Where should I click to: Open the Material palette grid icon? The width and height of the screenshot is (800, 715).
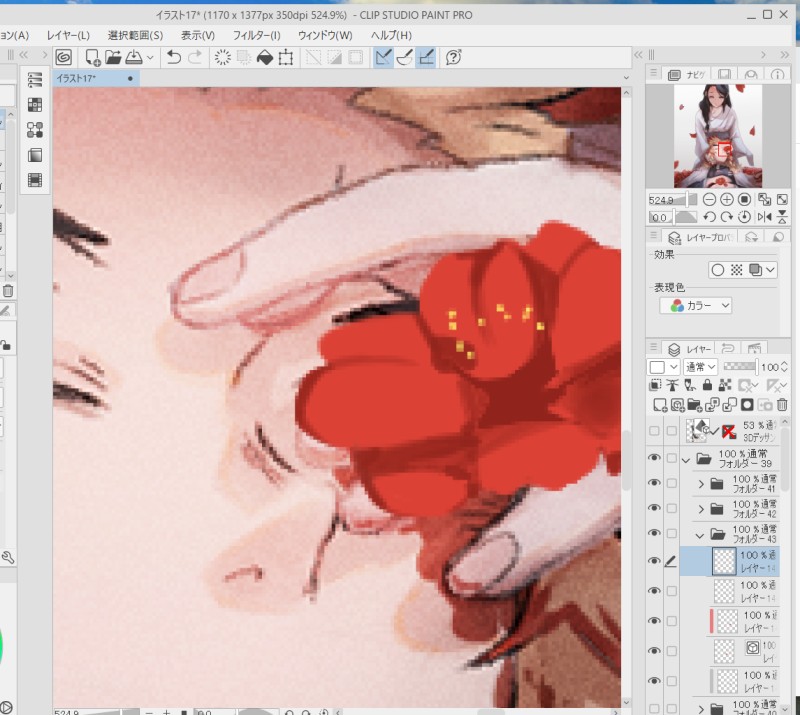[35, 105]
